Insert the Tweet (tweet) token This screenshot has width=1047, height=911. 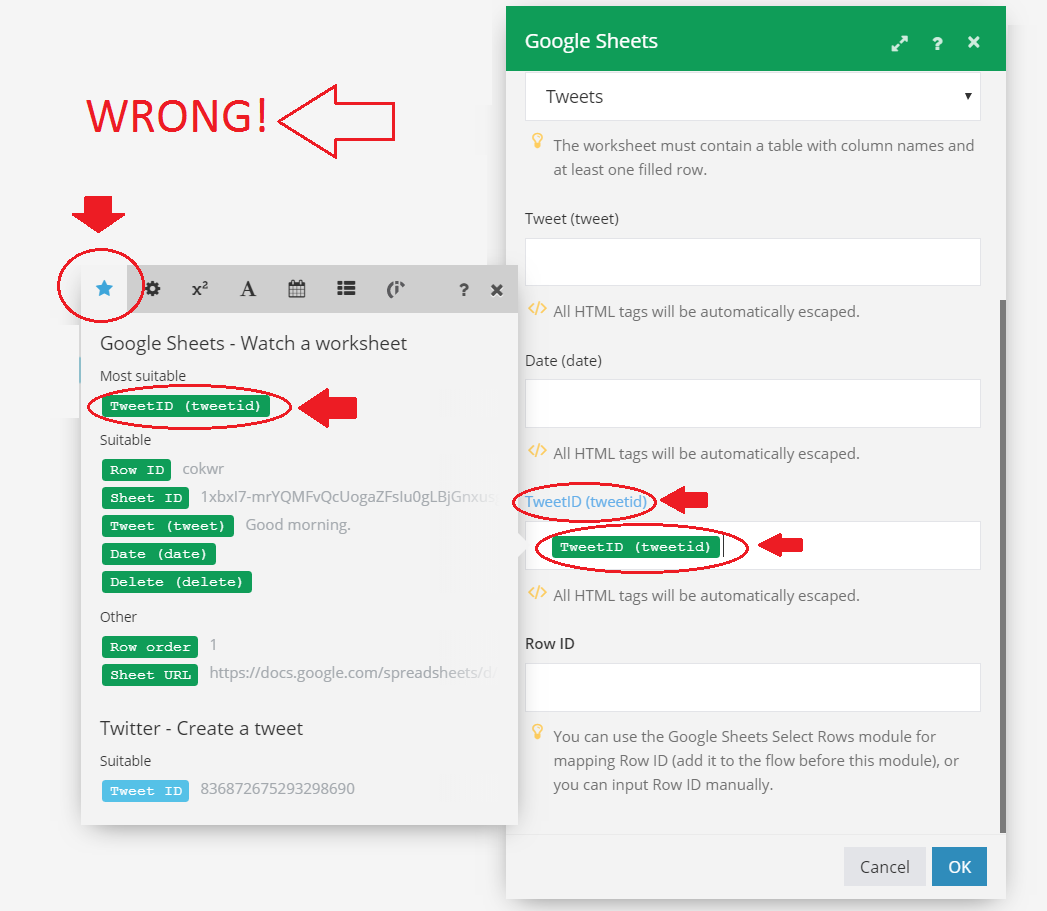168,526
